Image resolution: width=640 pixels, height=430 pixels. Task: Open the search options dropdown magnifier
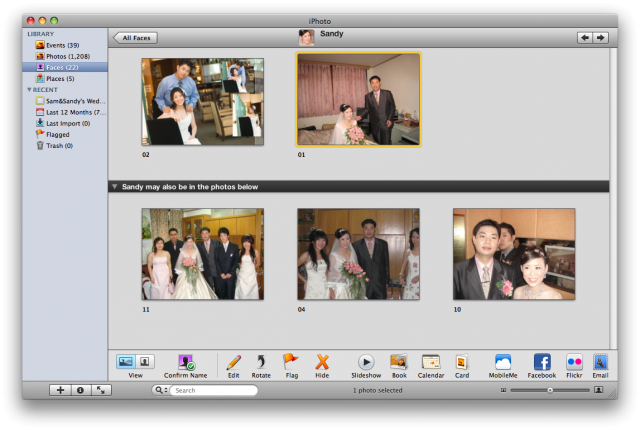(x=159, y=390)
